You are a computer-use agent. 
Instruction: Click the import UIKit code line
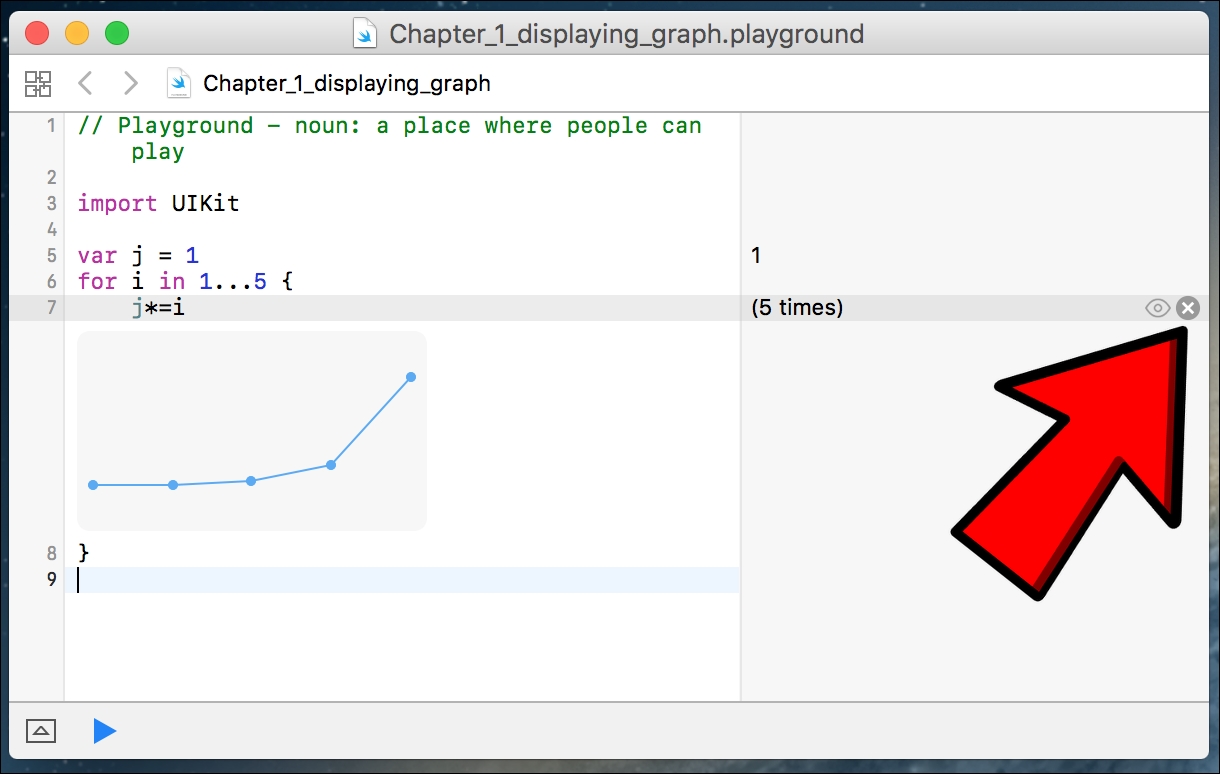tap(159, 204)
